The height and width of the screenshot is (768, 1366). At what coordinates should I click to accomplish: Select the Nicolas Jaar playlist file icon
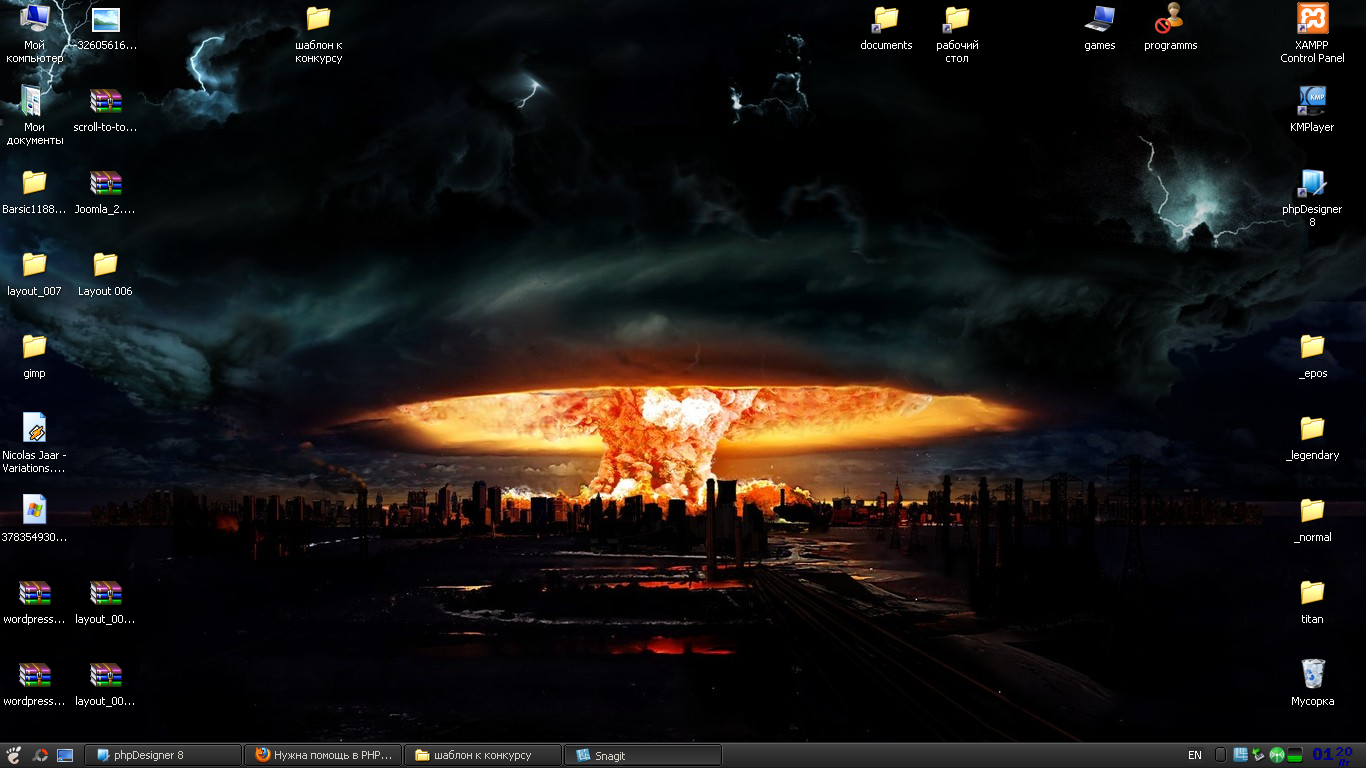click(34, 430)
